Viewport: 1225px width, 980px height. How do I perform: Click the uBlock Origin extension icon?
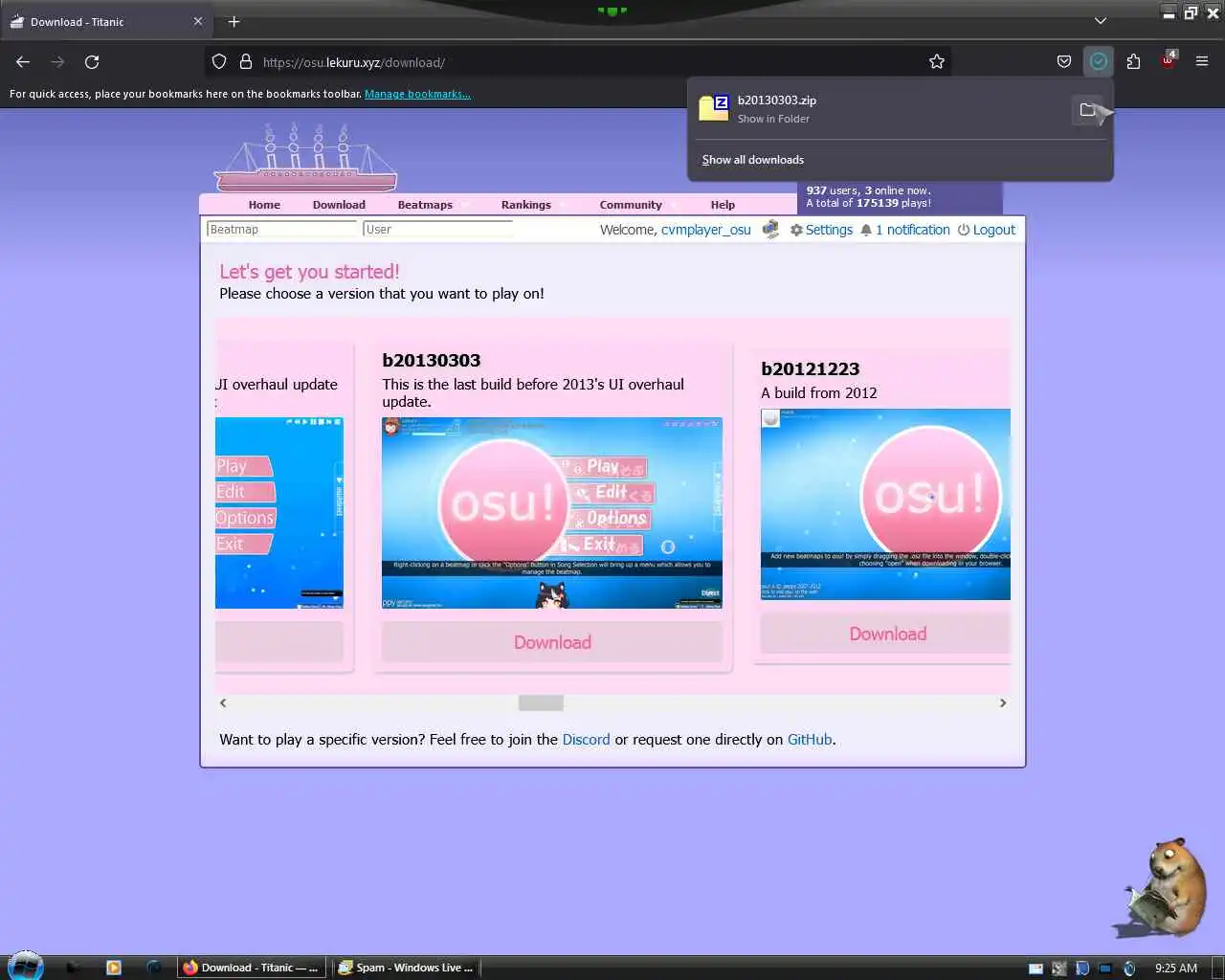[1169, 61]
